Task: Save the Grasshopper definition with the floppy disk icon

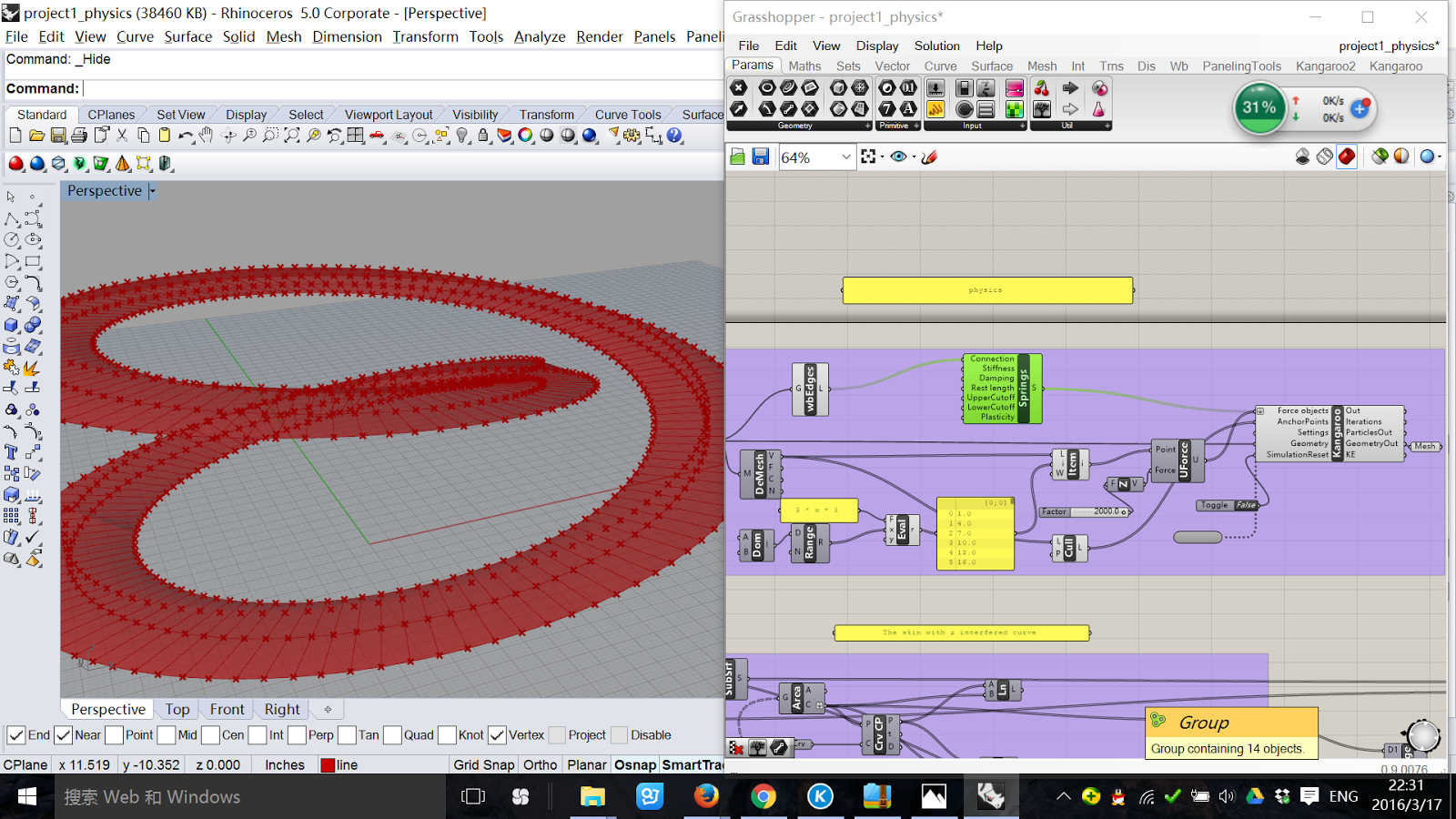Action: [761, 157]
